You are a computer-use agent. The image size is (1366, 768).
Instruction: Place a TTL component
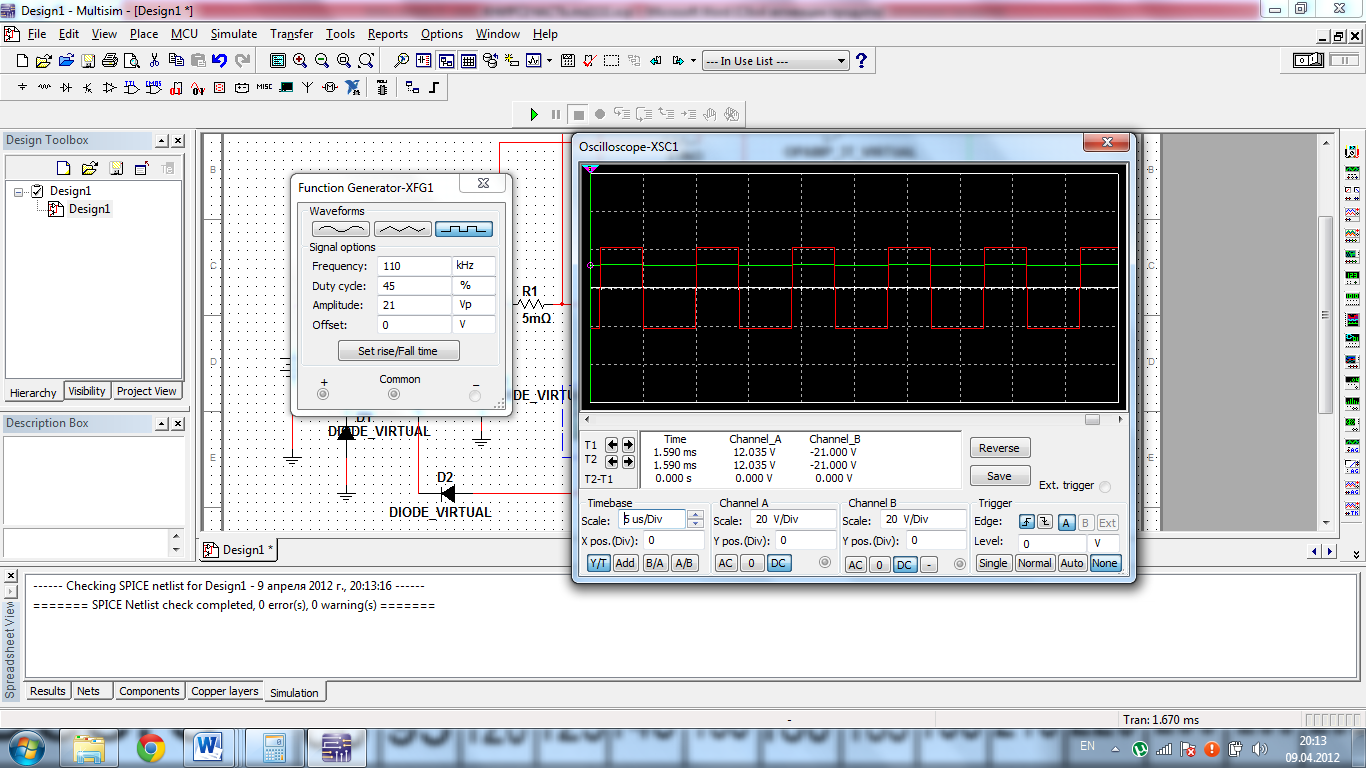pyautogui.click(x=131, y=87)
